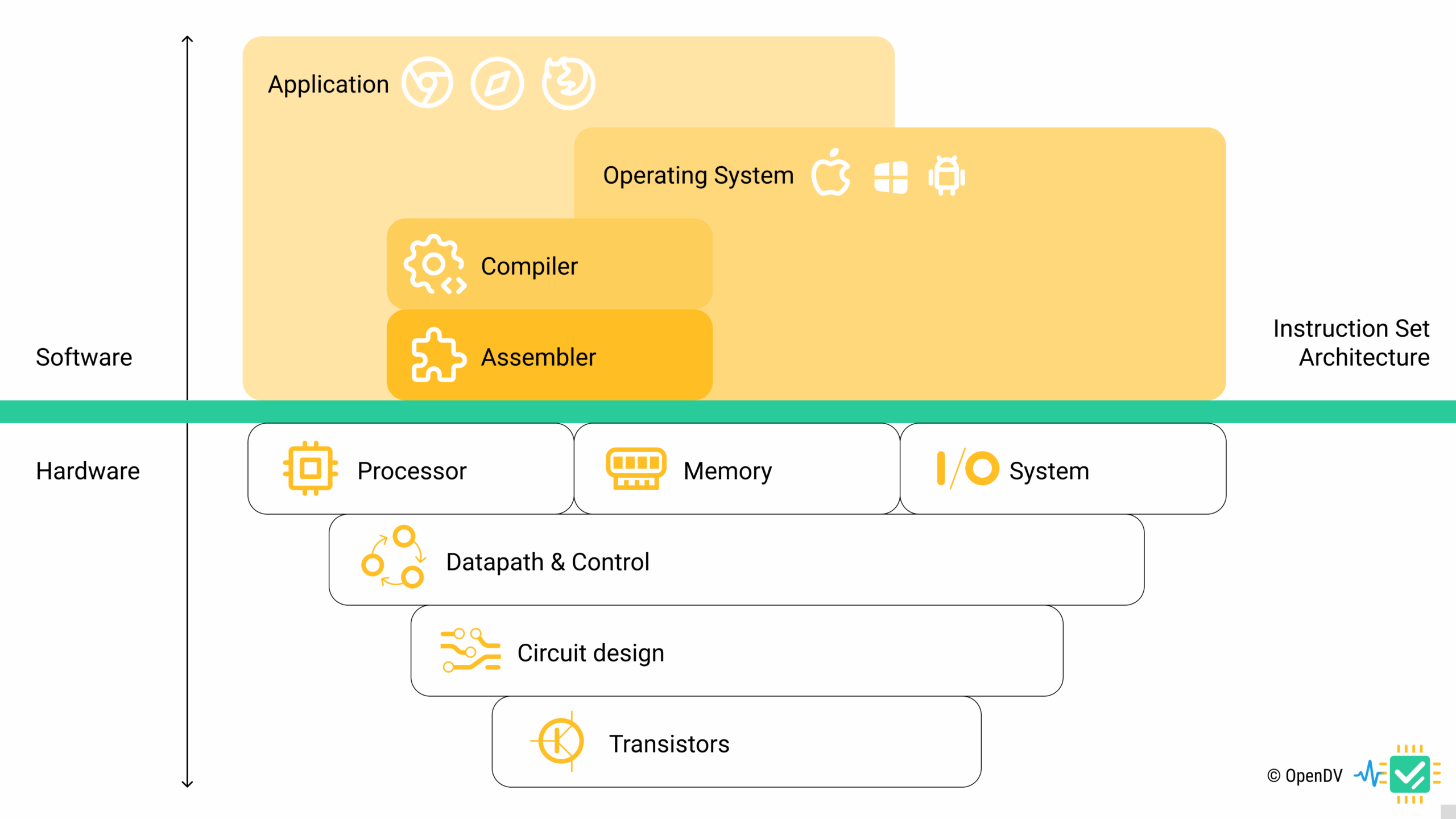
Task: Click the Android robot icon
Action: tap(946, 176)
